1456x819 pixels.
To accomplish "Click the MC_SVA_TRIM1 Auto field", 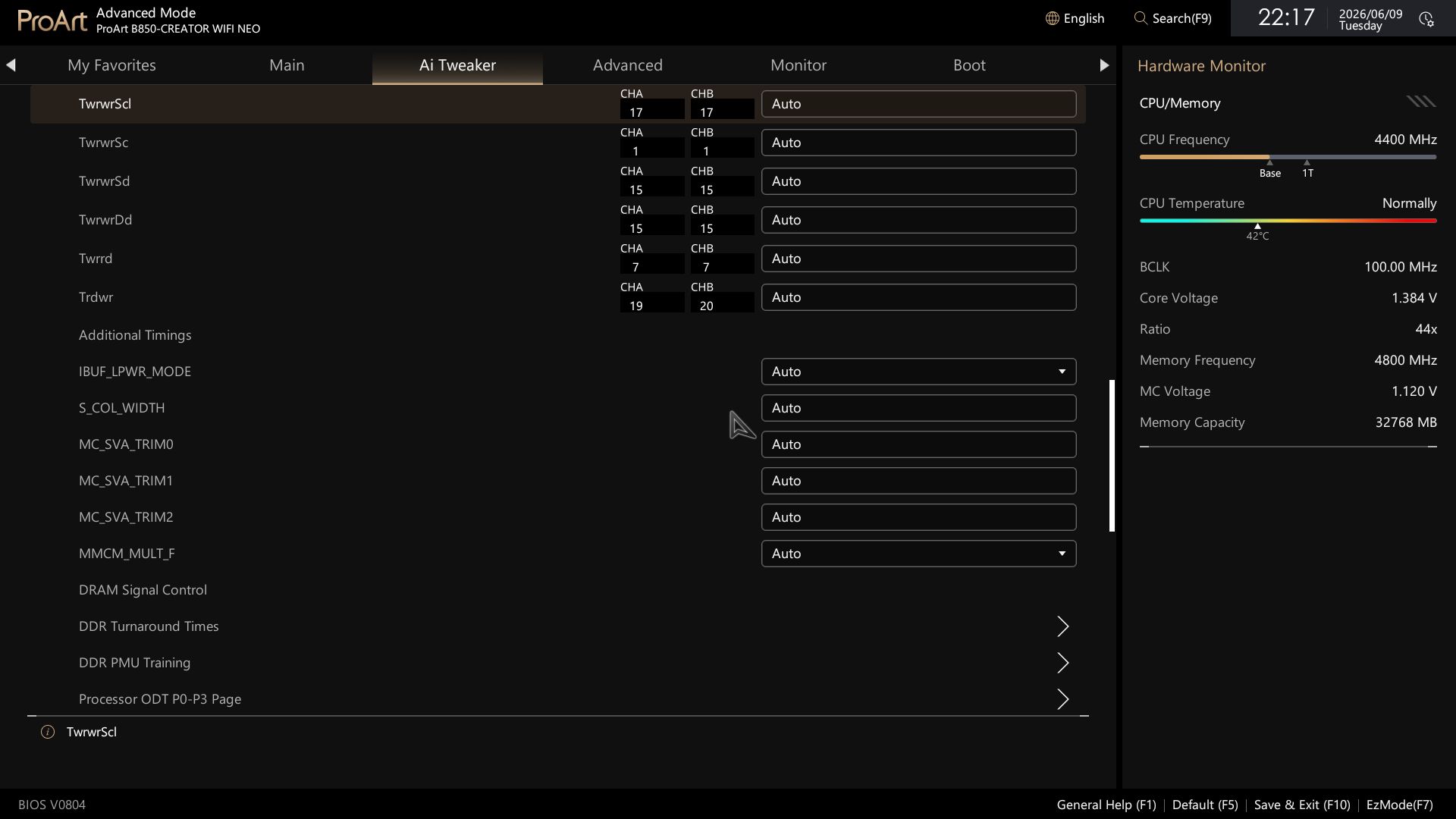I will pos(918,481).
